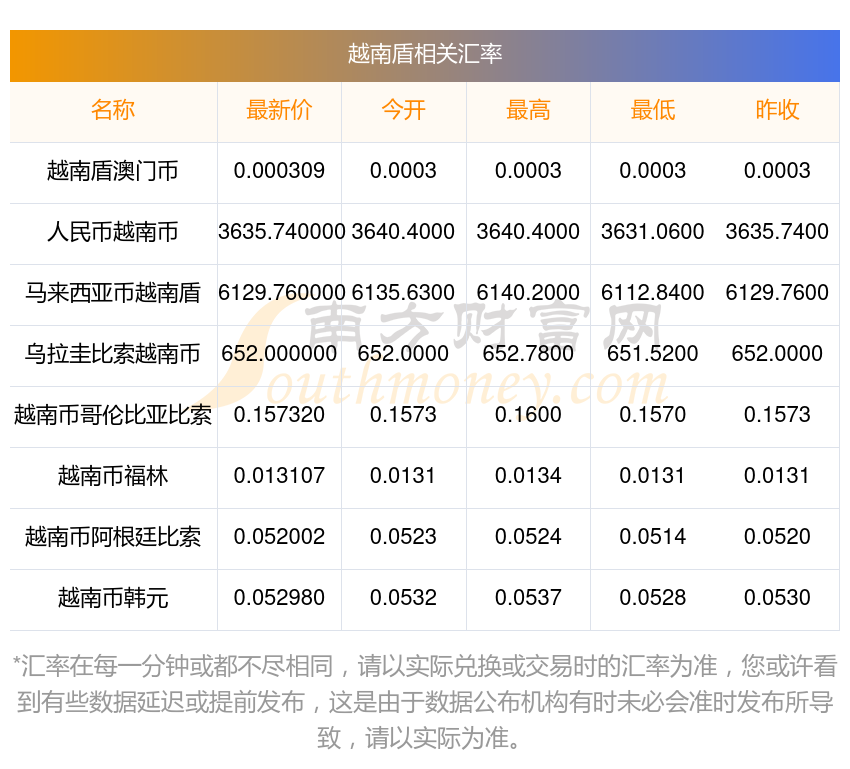
Task: Select the 名称 column header
Action: pyautogui.click(x=113, y=110)
